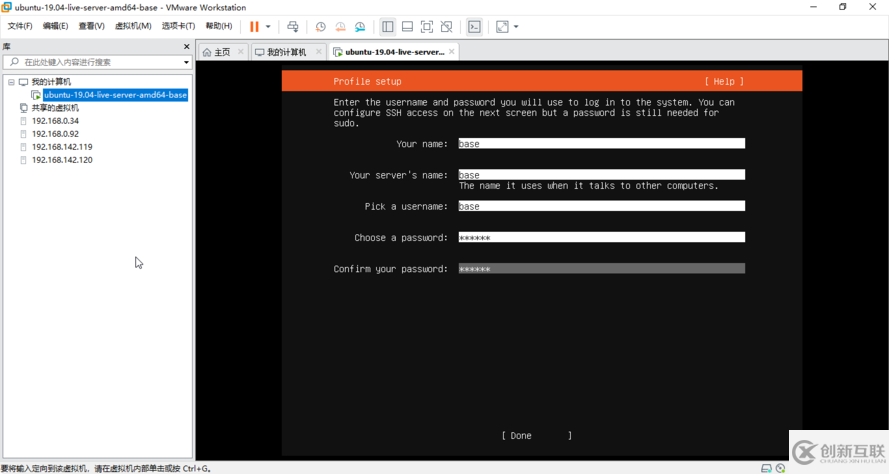Open the stretch display dropdown arrow

(x=516, y=27)
